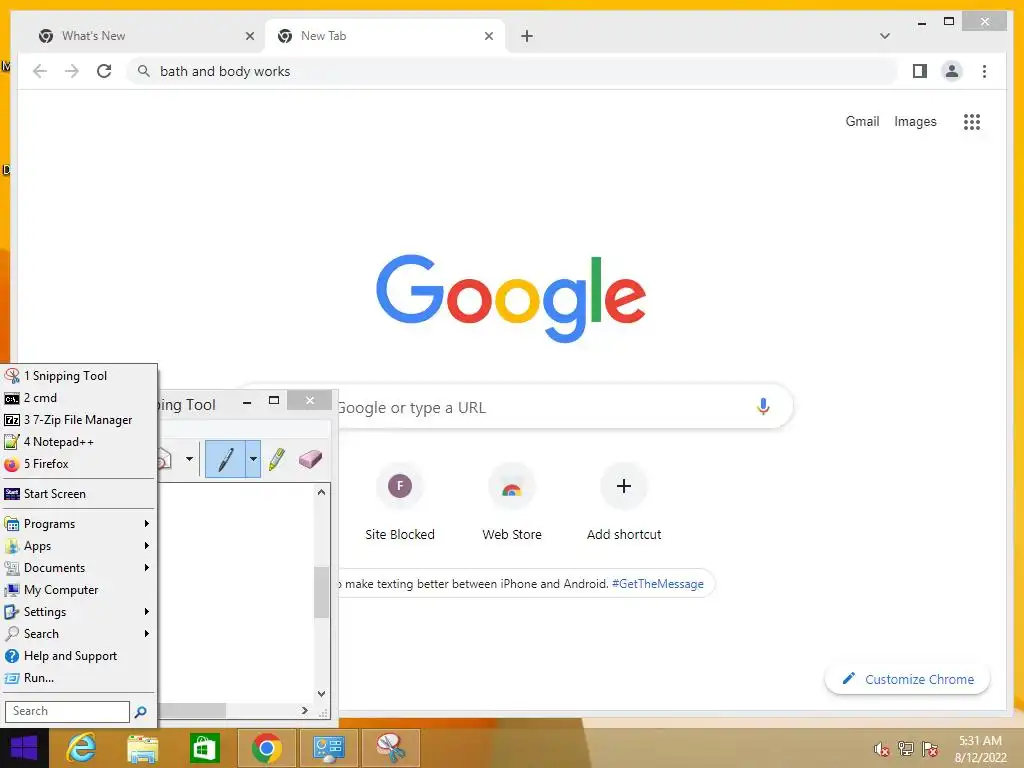Screen dimensions: 1024x768
Task: Open the Run... dialog entry
Action: click(x=79, y=678)
